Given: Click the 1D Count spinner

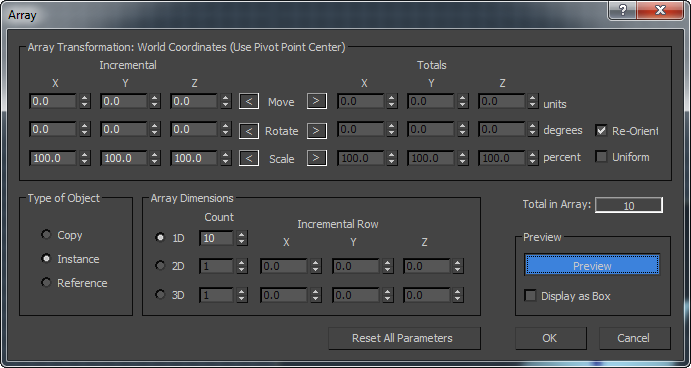Looking at the screenshot, I should click(241, 238).
